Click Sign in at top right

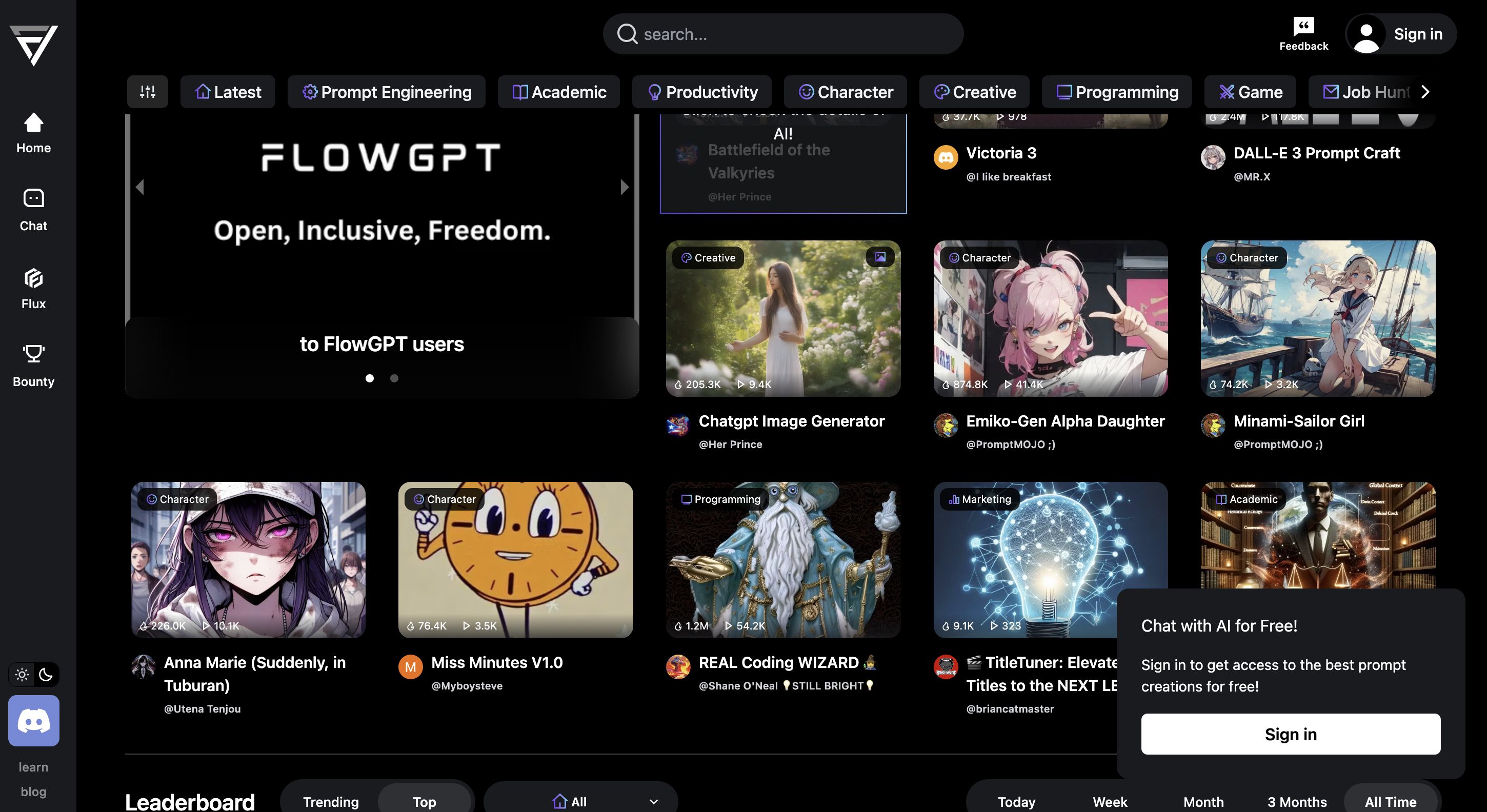[x=1418, y=34]
